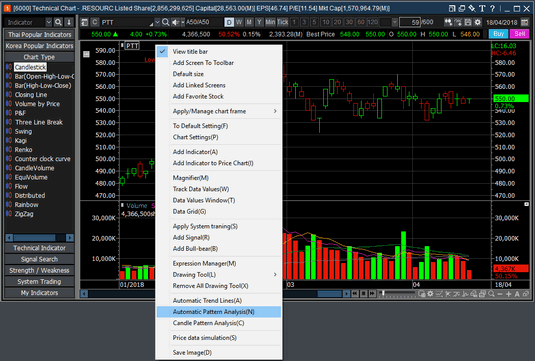Click My Indicators button

click(40, 293)
